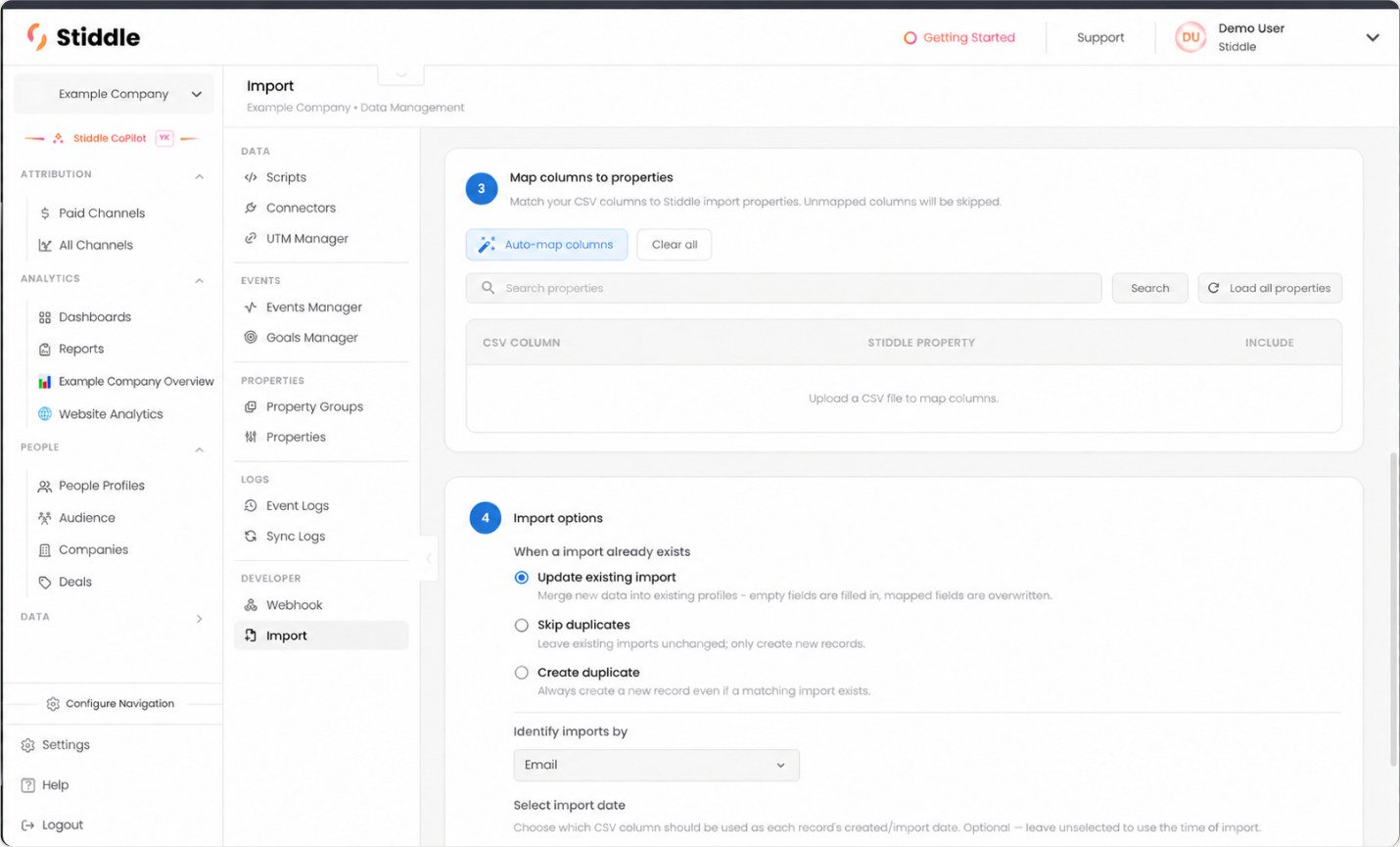Click the Events Manager pulse icon
The image size is (1400, 847).
251,306
